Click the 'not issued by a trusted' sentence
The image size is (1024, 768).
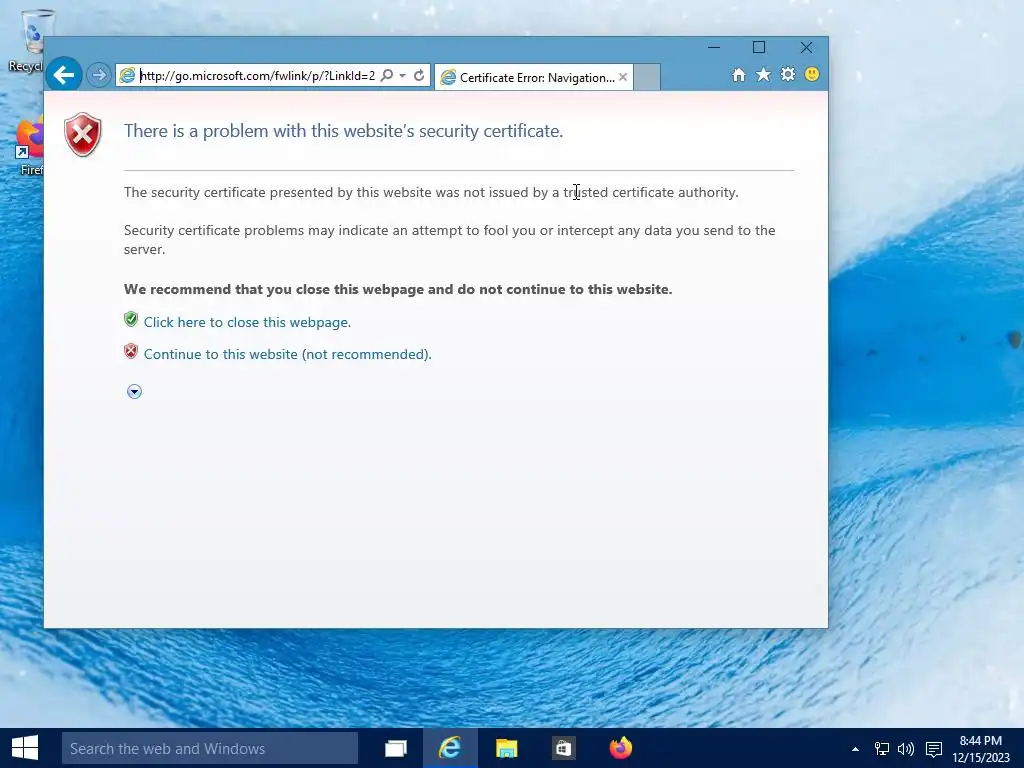point(431,192)
